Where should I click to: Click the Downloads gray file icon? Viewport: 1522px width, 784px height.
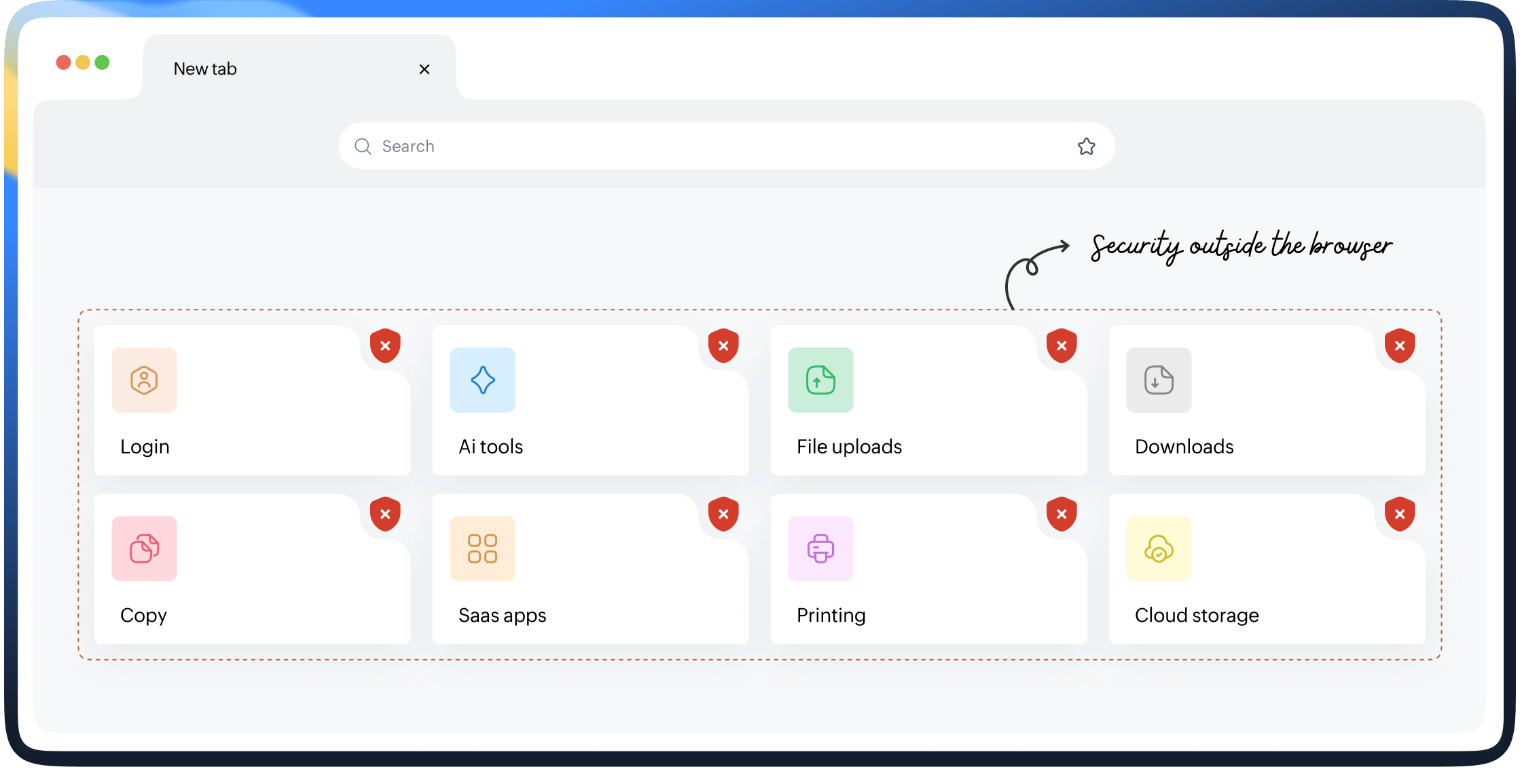(1159, 380)
